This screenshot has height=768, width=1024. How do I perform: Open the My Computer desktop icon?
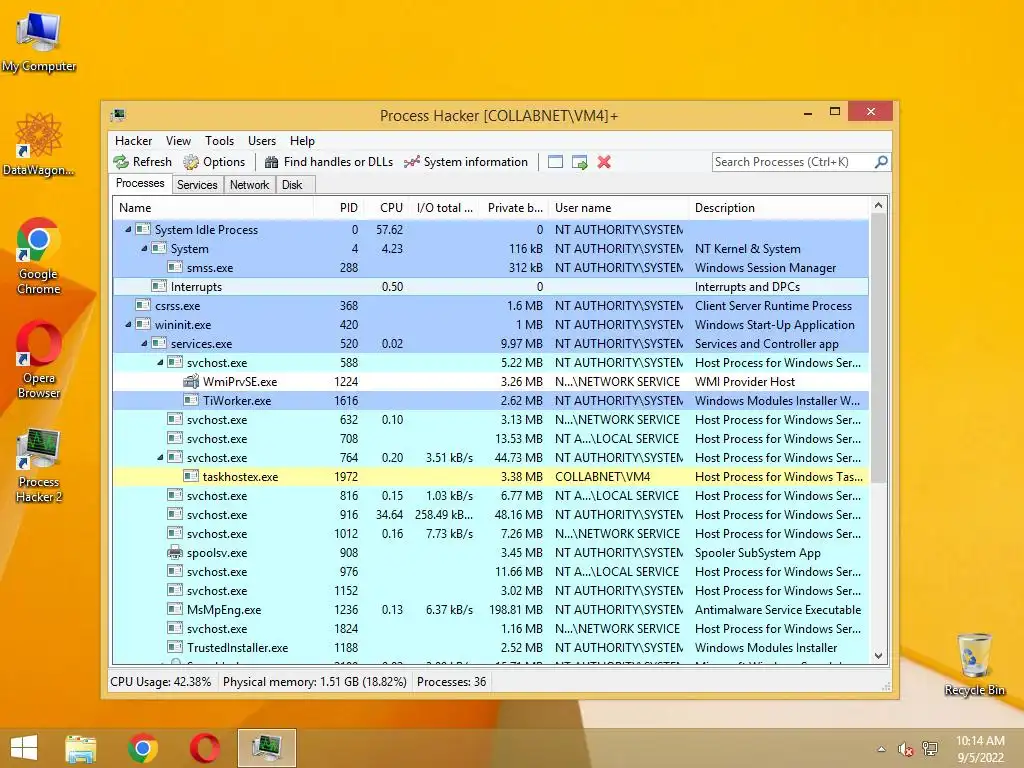coord(39,42)
